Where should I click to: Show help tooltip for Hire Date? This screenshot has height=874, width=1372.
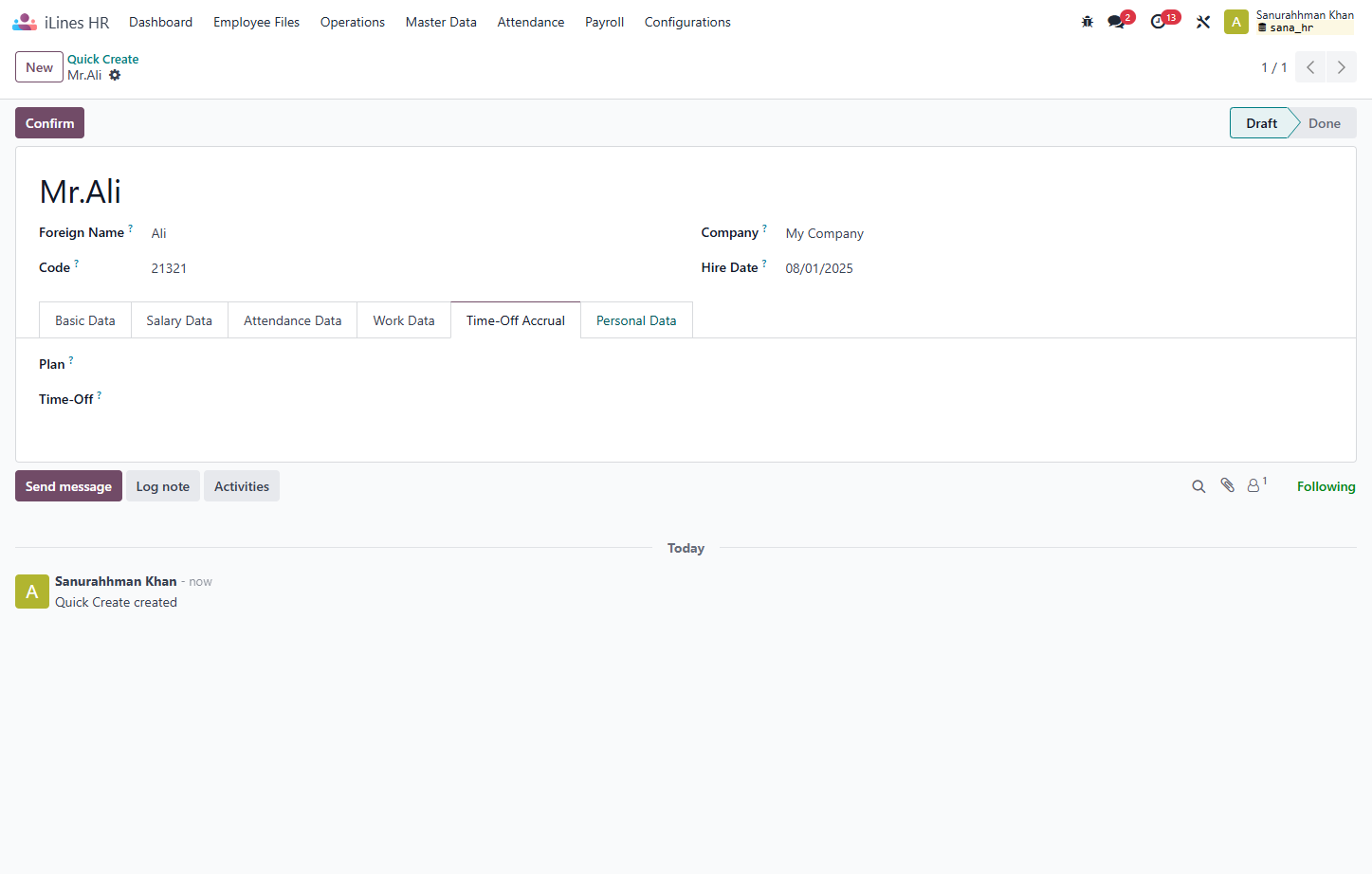[x=764, y=264]
